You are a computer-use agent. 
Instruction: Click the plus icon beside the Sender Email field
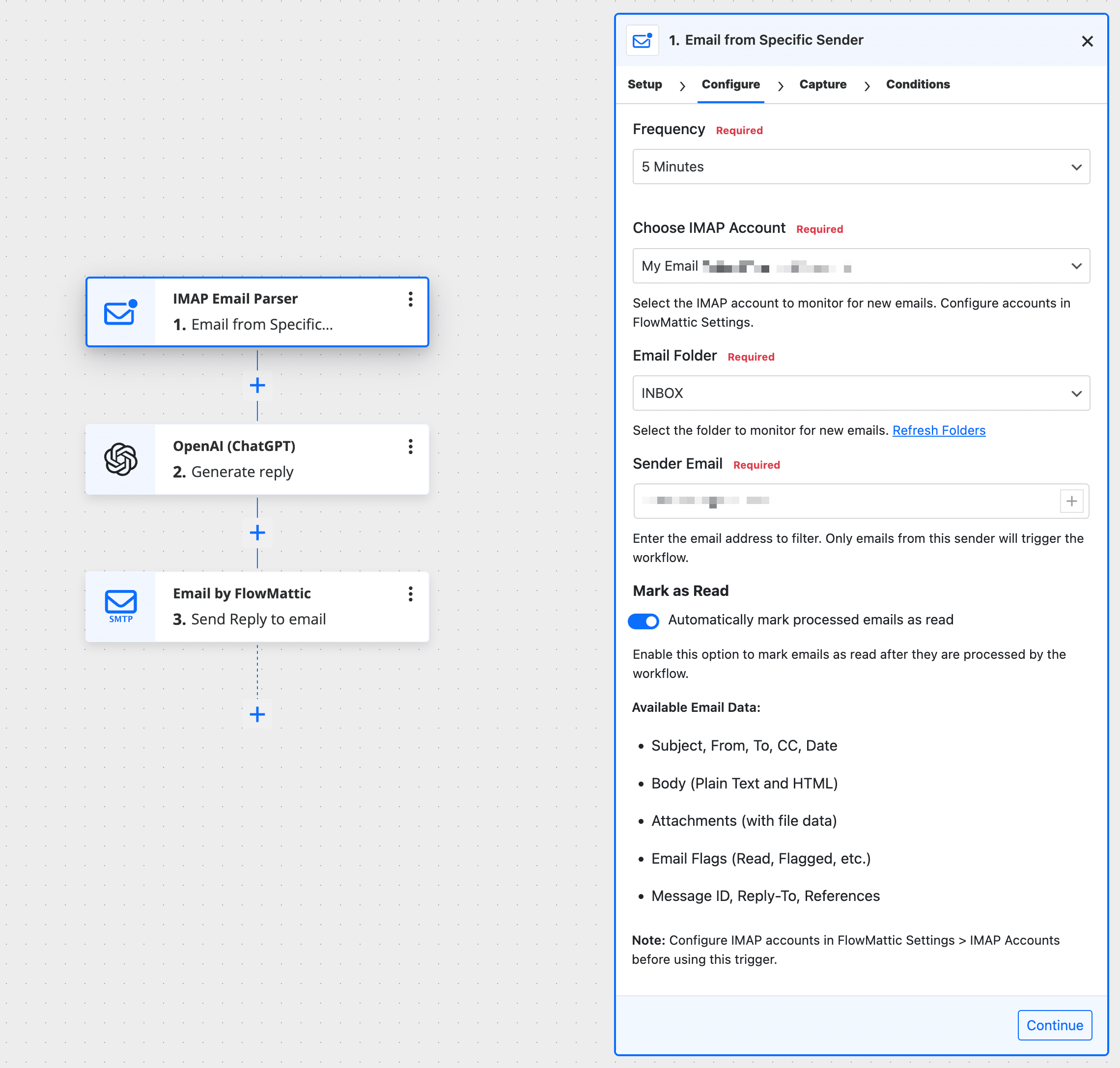[1071, 501]
